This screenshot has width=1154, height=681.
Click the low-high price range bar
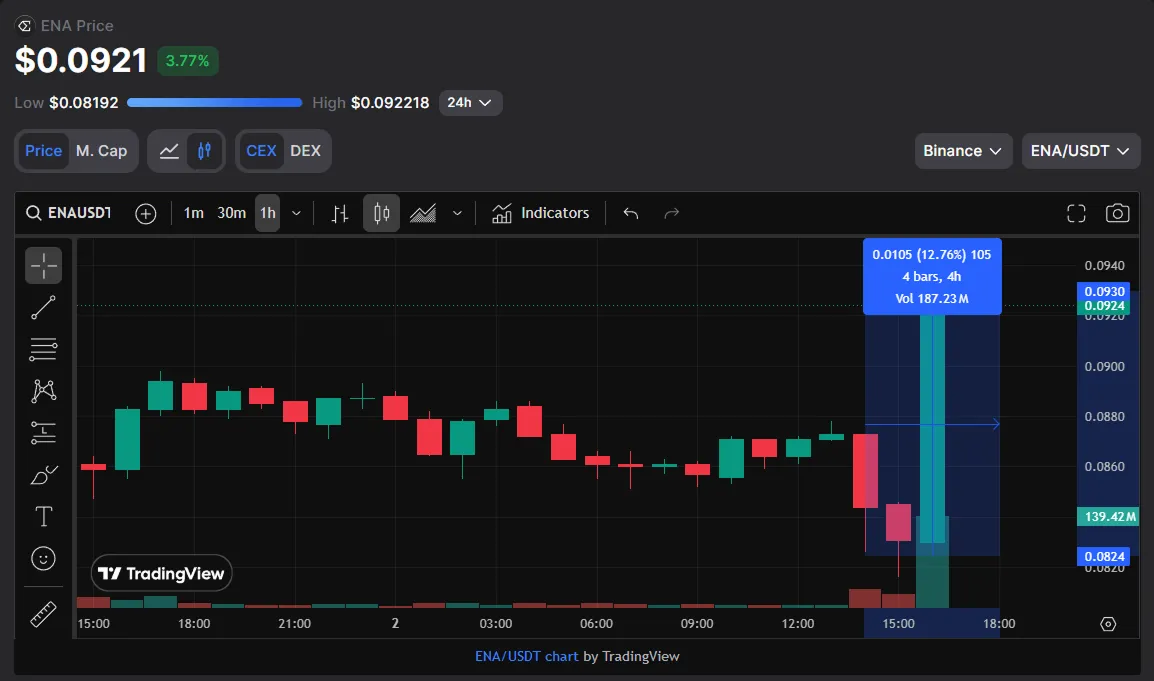point(215,102)
